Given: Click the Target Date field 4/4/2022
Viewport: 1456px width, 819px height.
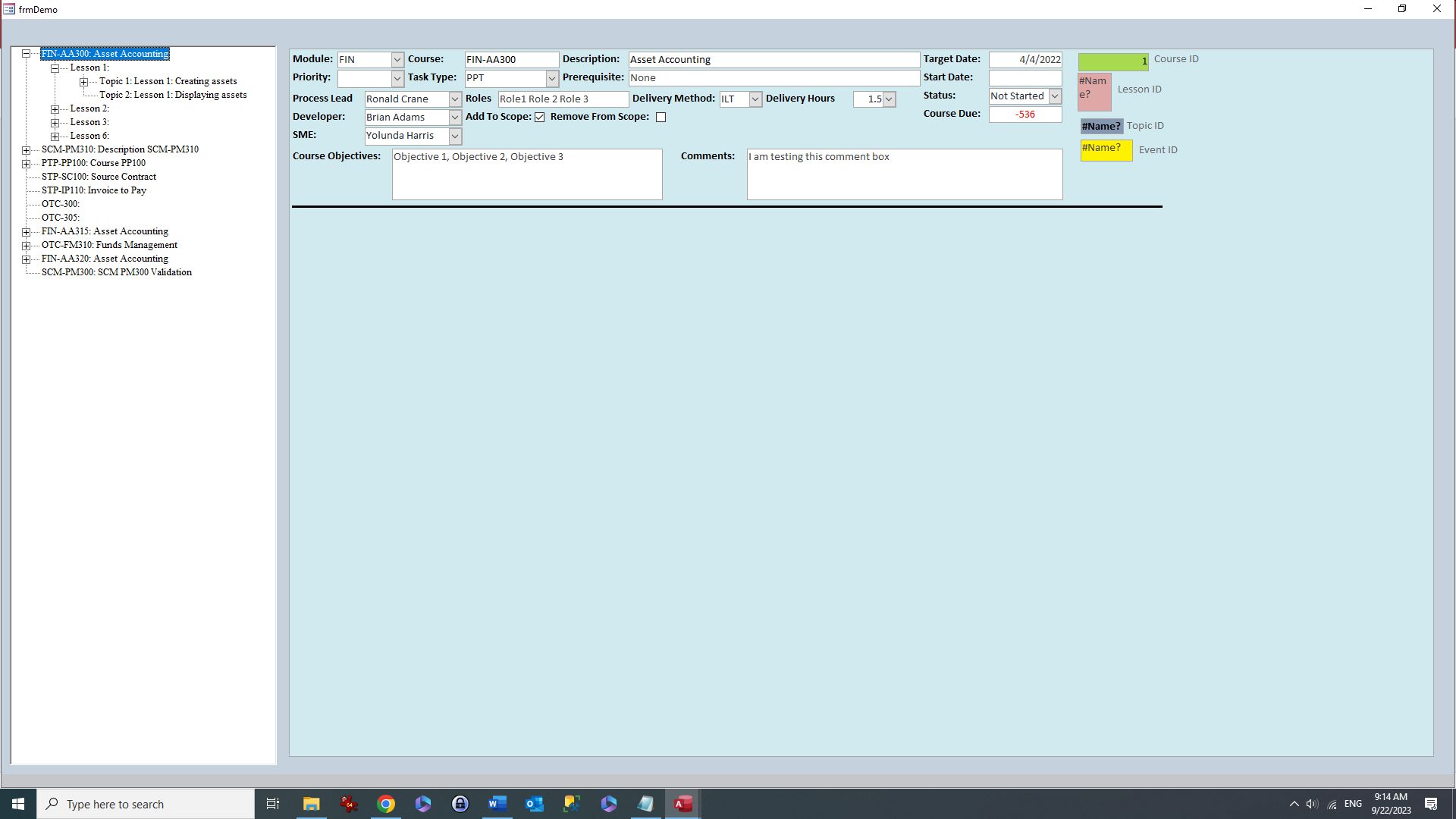Looking at the screenshot, I should [x=1025, y=60].
